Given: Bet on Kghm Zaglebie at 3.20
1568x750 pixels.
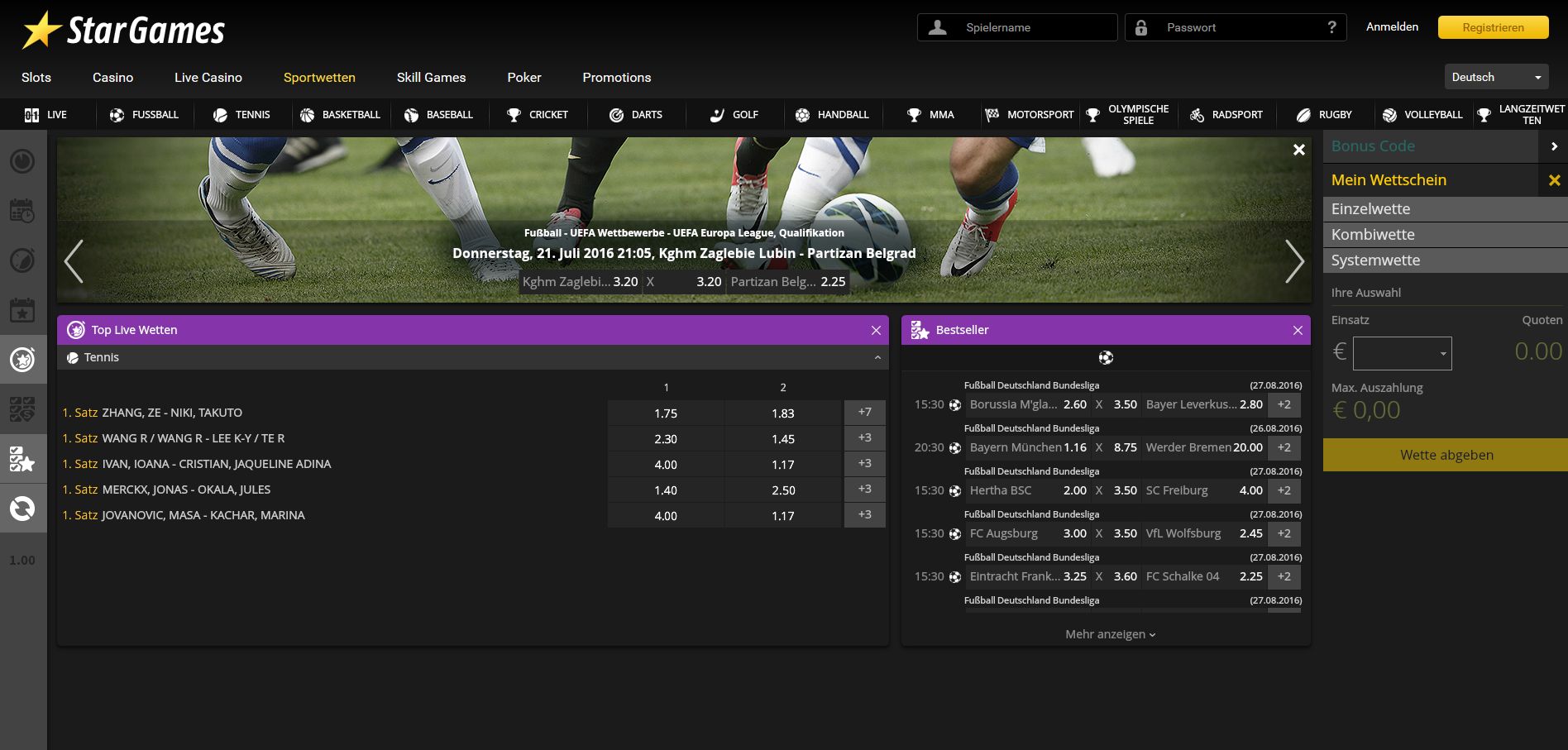Looking at the screenshot, I should pyautogui.click(x=580, y=281).
